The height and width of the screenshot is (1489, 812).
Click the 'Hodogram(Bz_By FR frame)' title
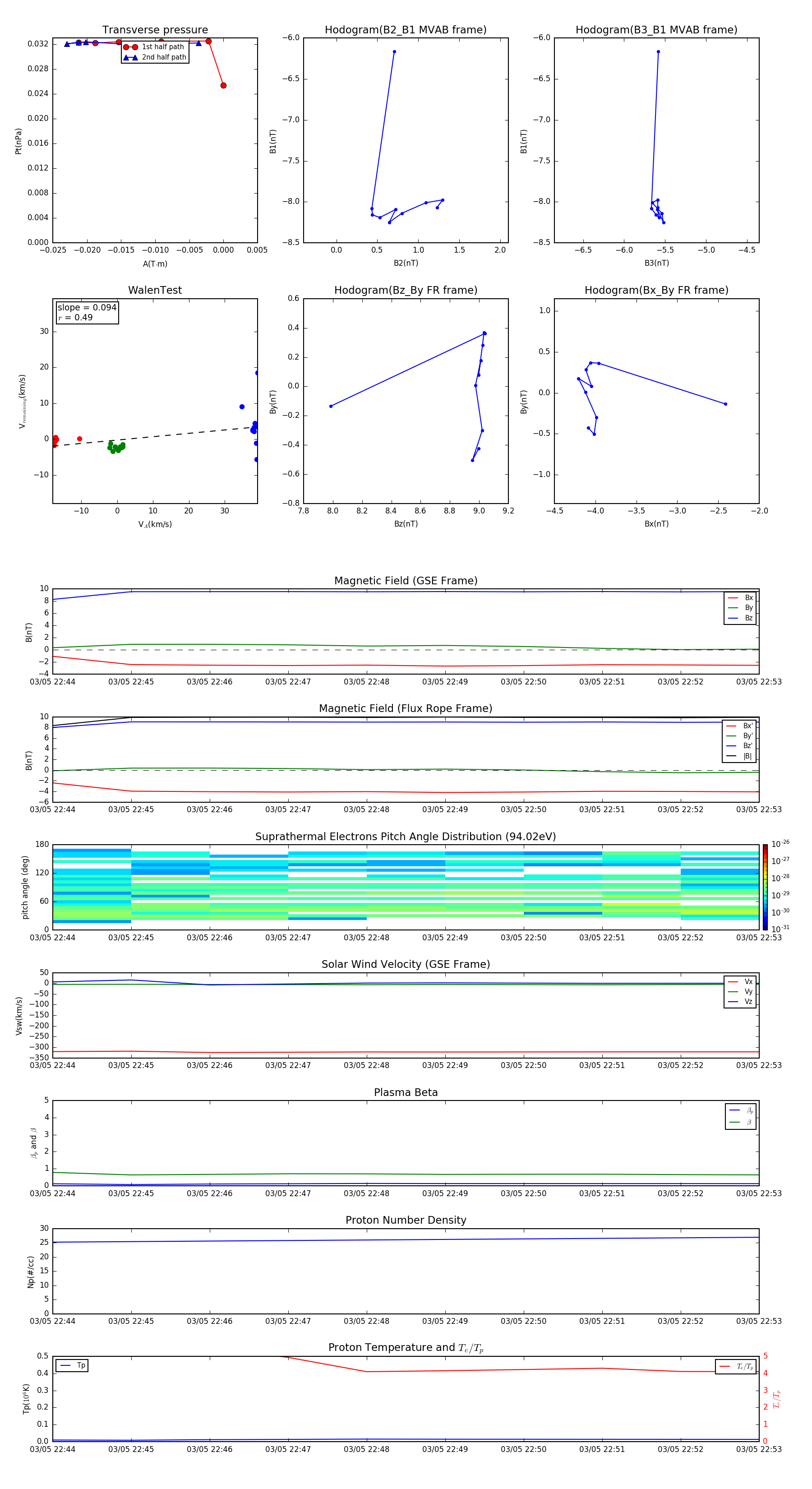[406, 290]
